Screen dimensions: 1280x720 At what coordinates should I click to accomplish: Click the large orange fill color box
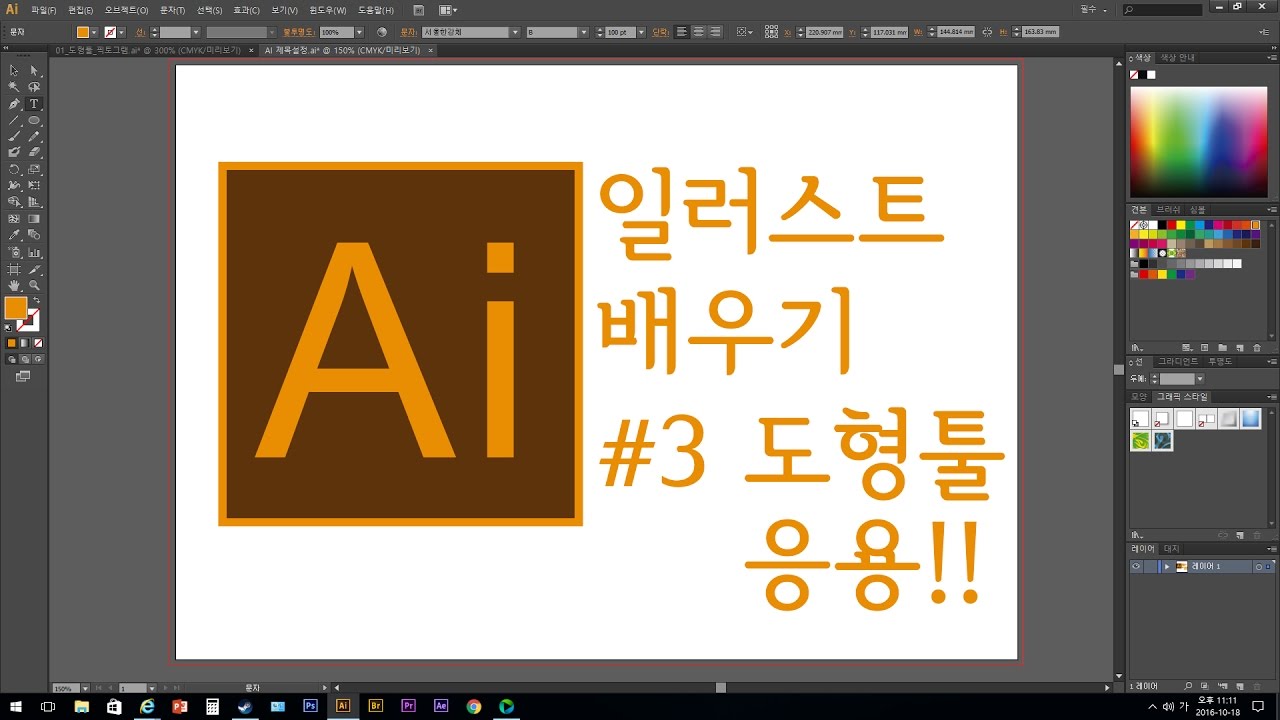click(16, 308)
